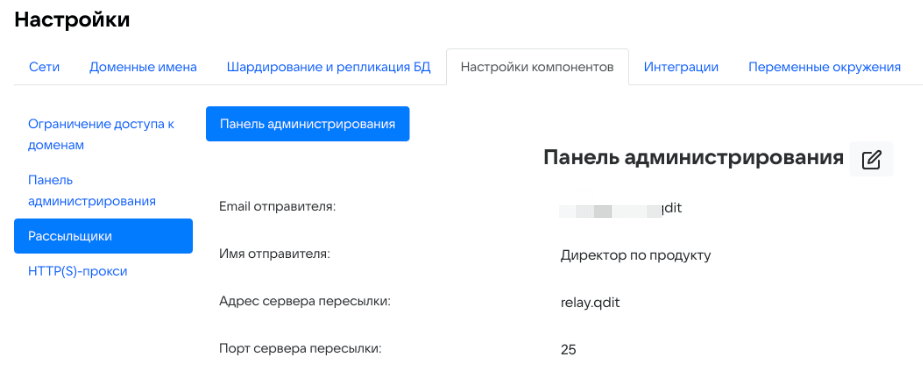The image size is (923, 378).
Task: Click the blue Панель администрирования button
Action: (x=307, y=124)
